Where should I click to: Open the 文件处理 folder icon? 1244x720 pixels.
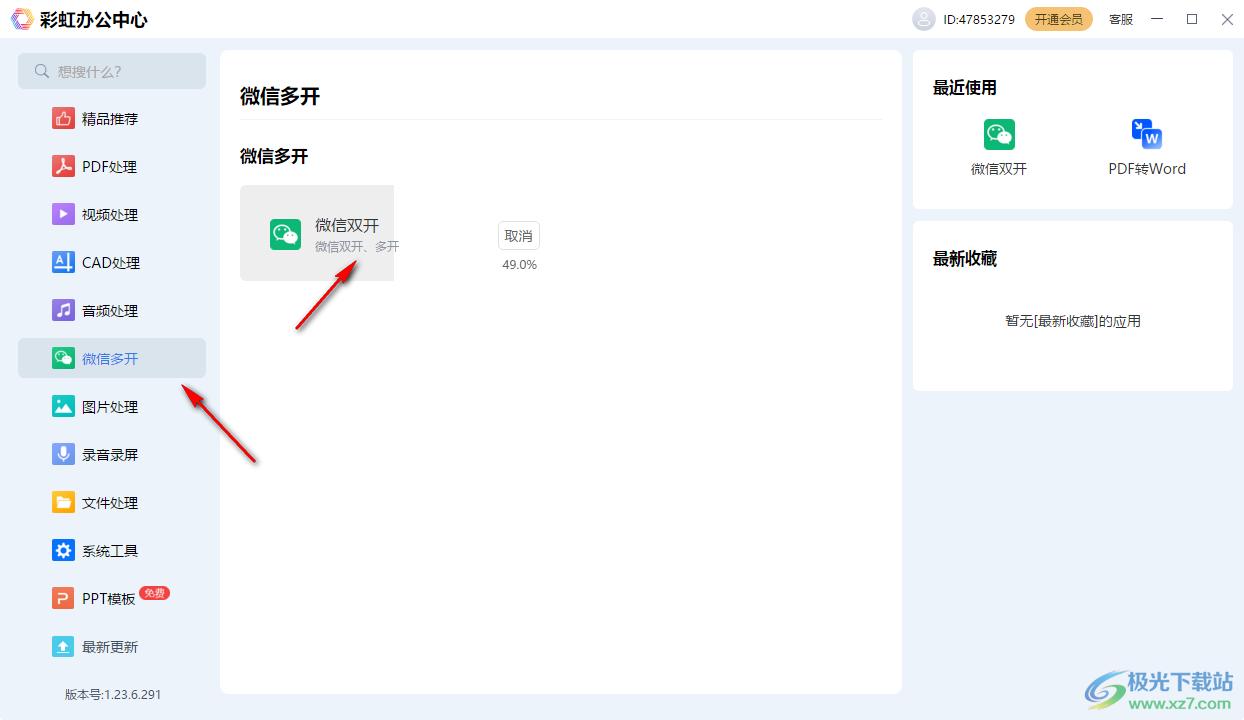pyautogui.click(x=63, y=503)
